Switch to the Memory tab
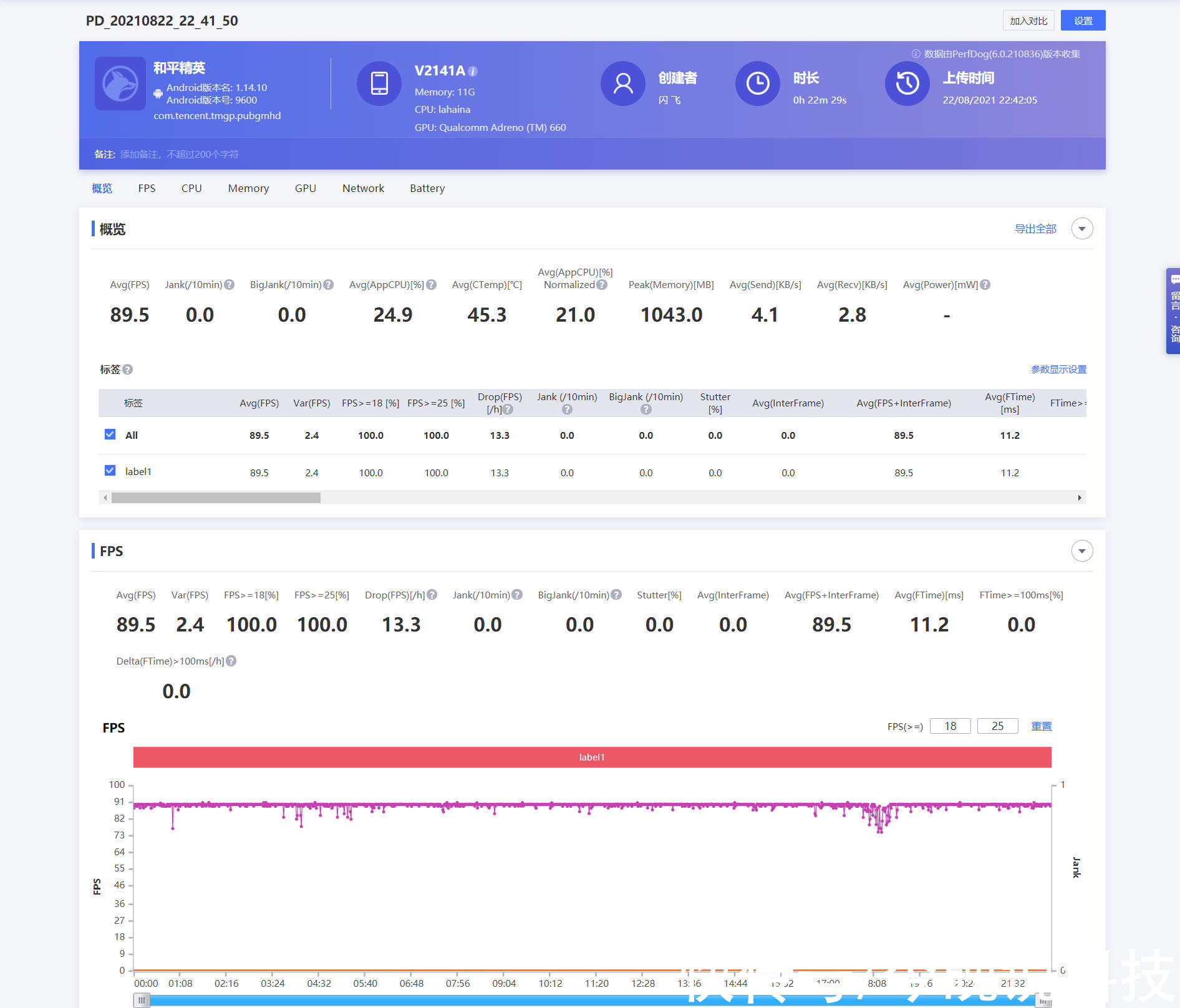 (248, 188)
